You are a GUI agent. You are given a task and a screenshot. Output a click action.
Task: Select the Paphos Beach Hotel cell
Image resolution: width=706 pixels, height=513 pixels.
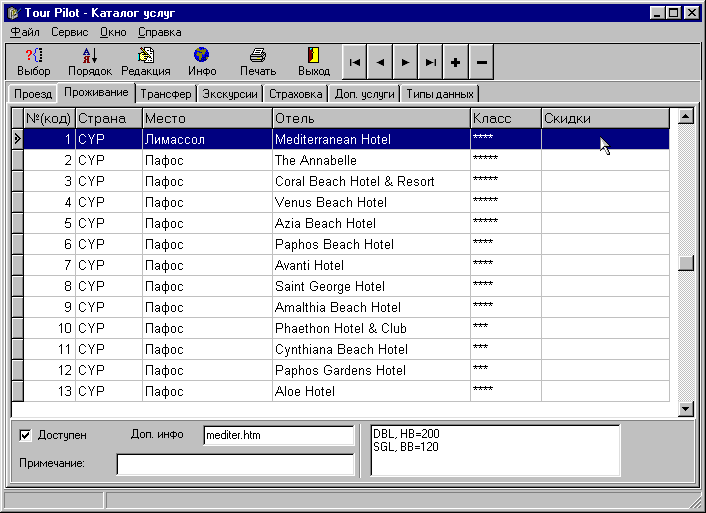coord(371,244)
